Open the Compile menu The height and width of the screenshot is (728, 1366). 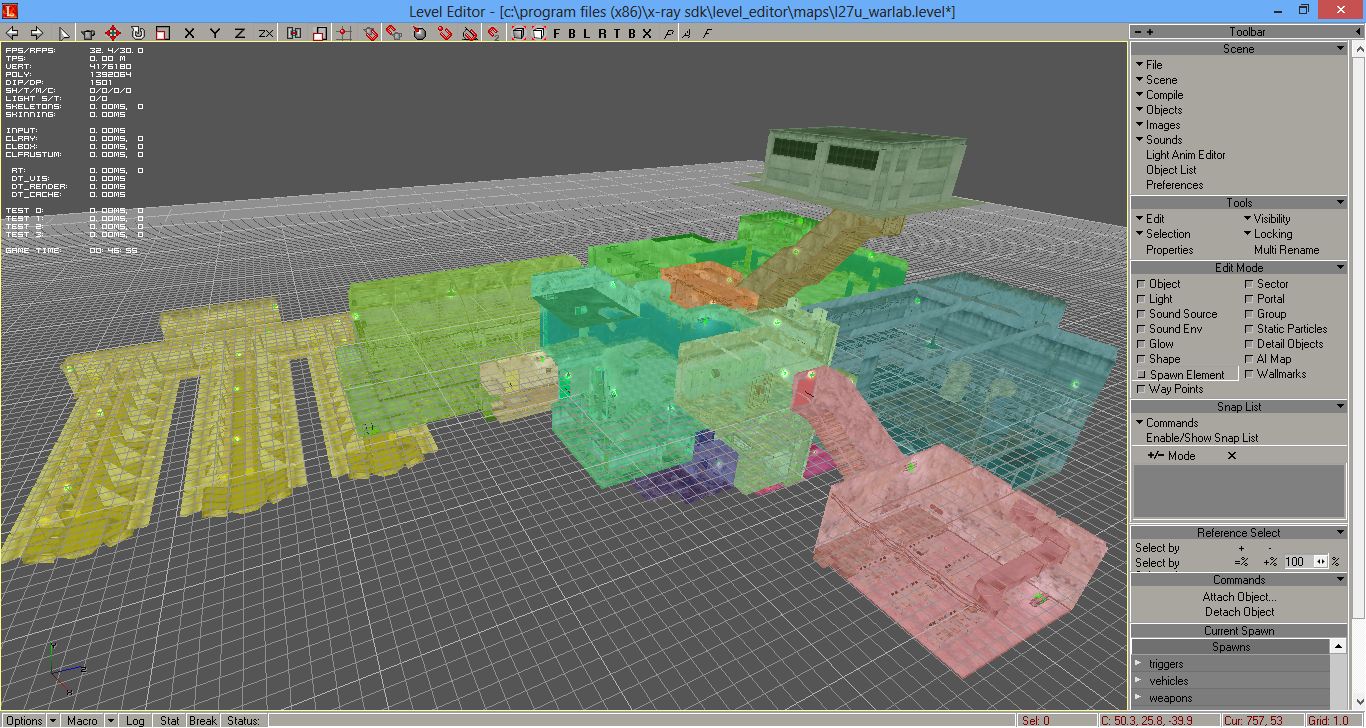tap(1163, 95)
